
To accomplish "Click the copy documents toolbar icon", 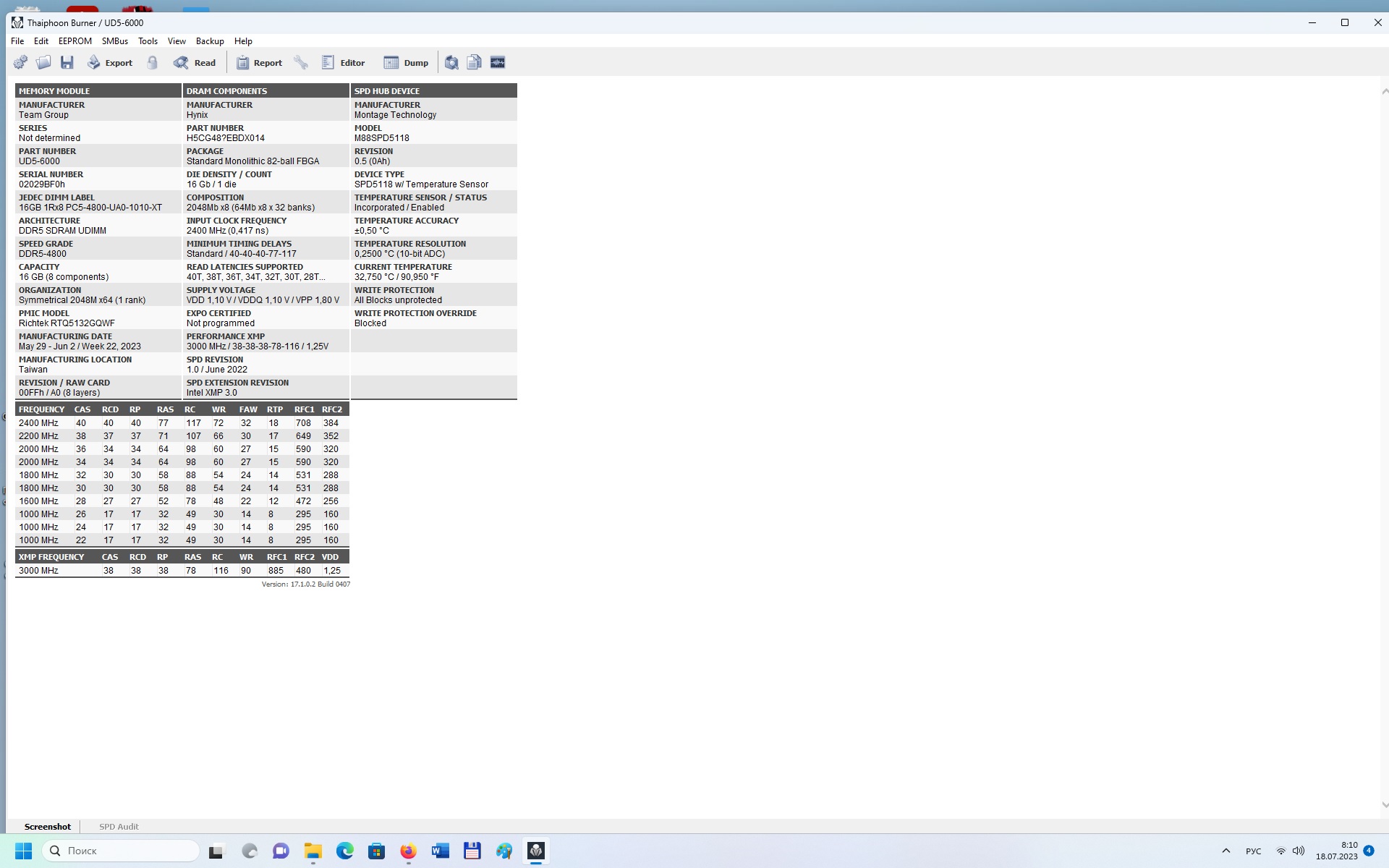I will [x=474, y=63].
